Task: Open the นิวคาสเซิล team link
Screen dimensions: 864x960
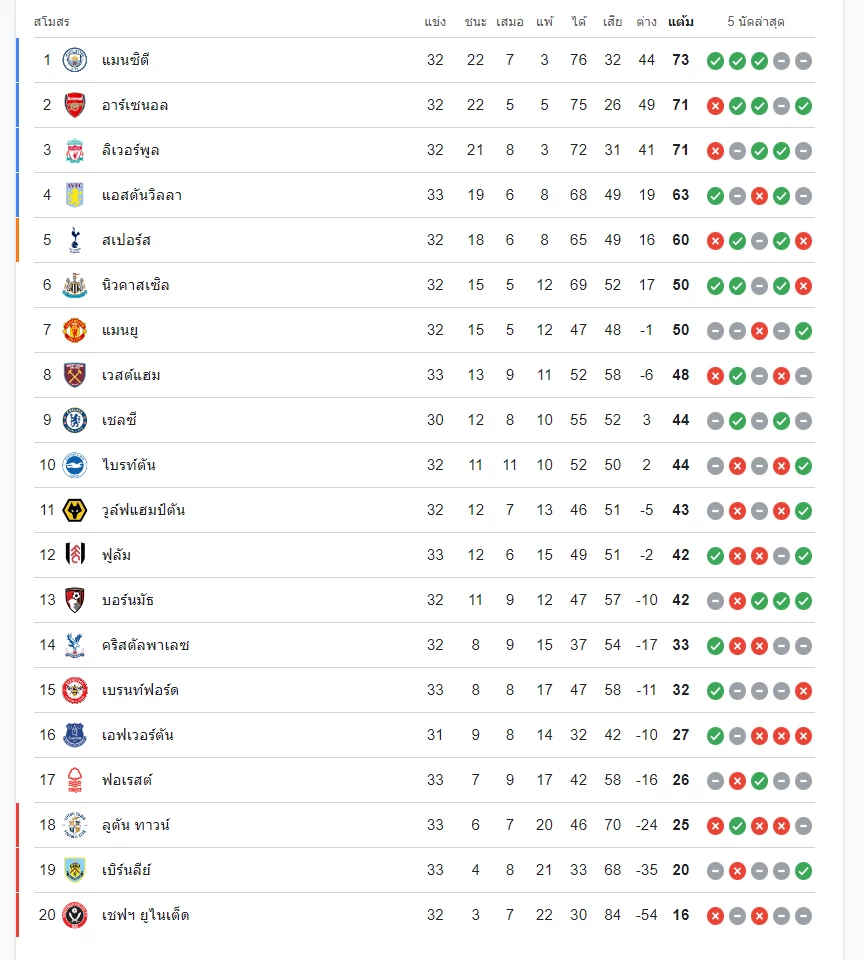Action: coord(135,285)
